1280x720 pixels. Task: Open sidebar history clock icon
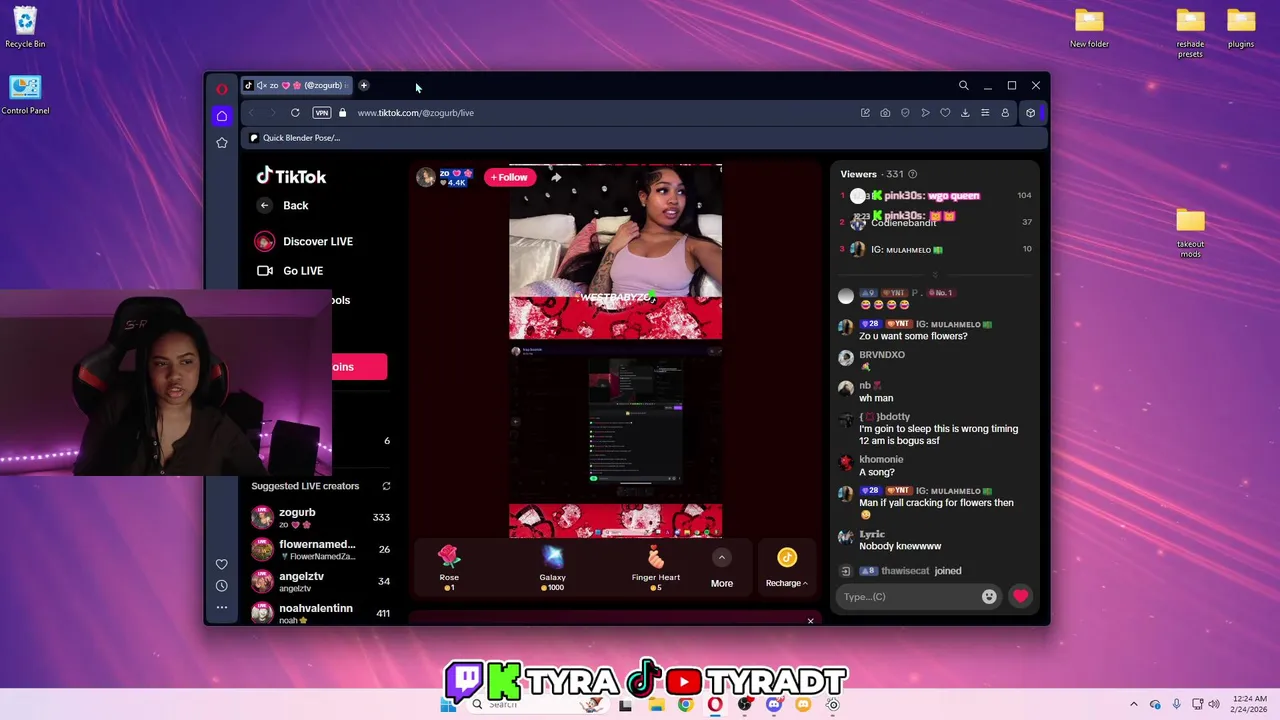(x=222, y=586)
